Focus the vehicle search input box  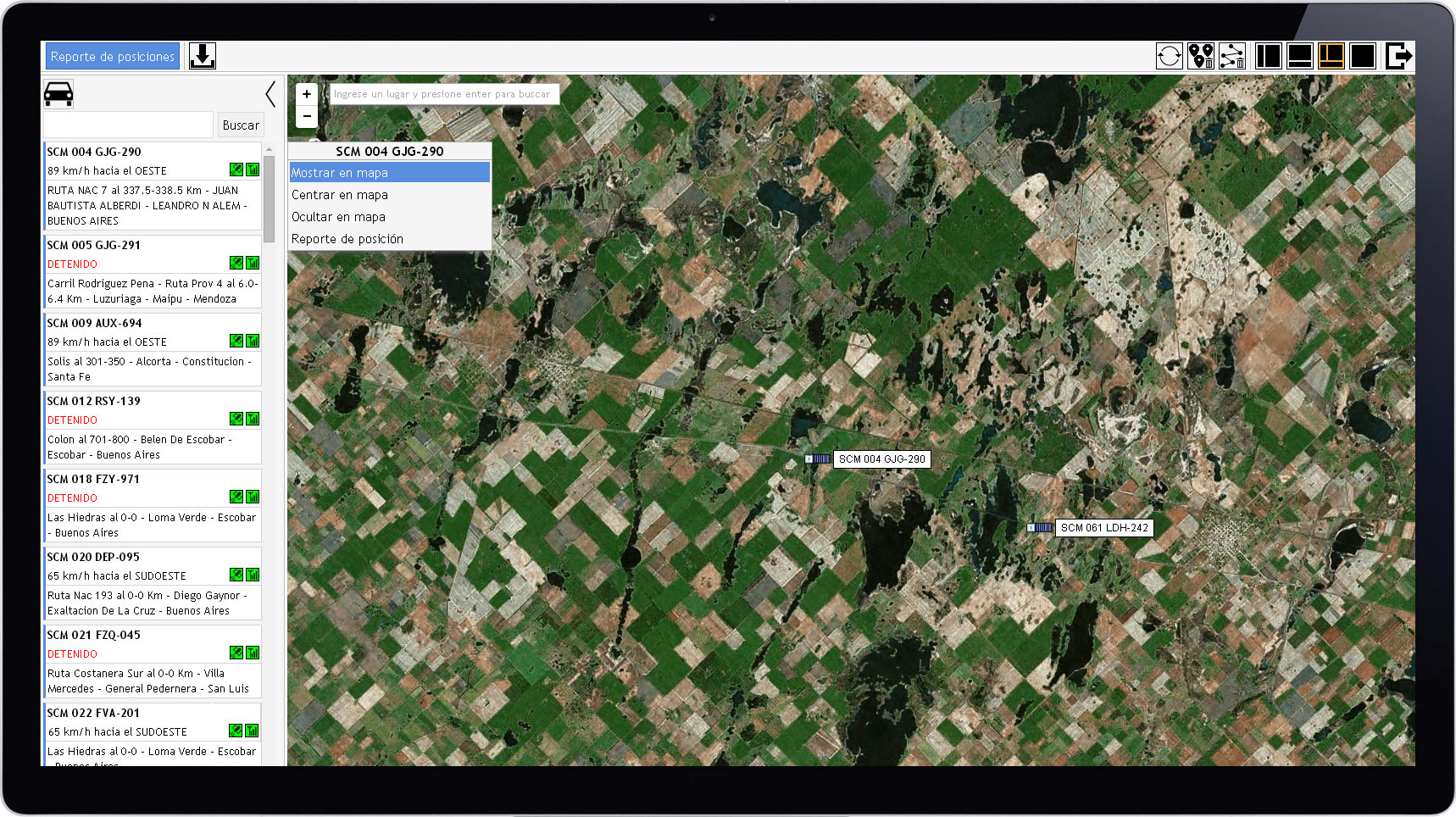(x=128, y=125)
